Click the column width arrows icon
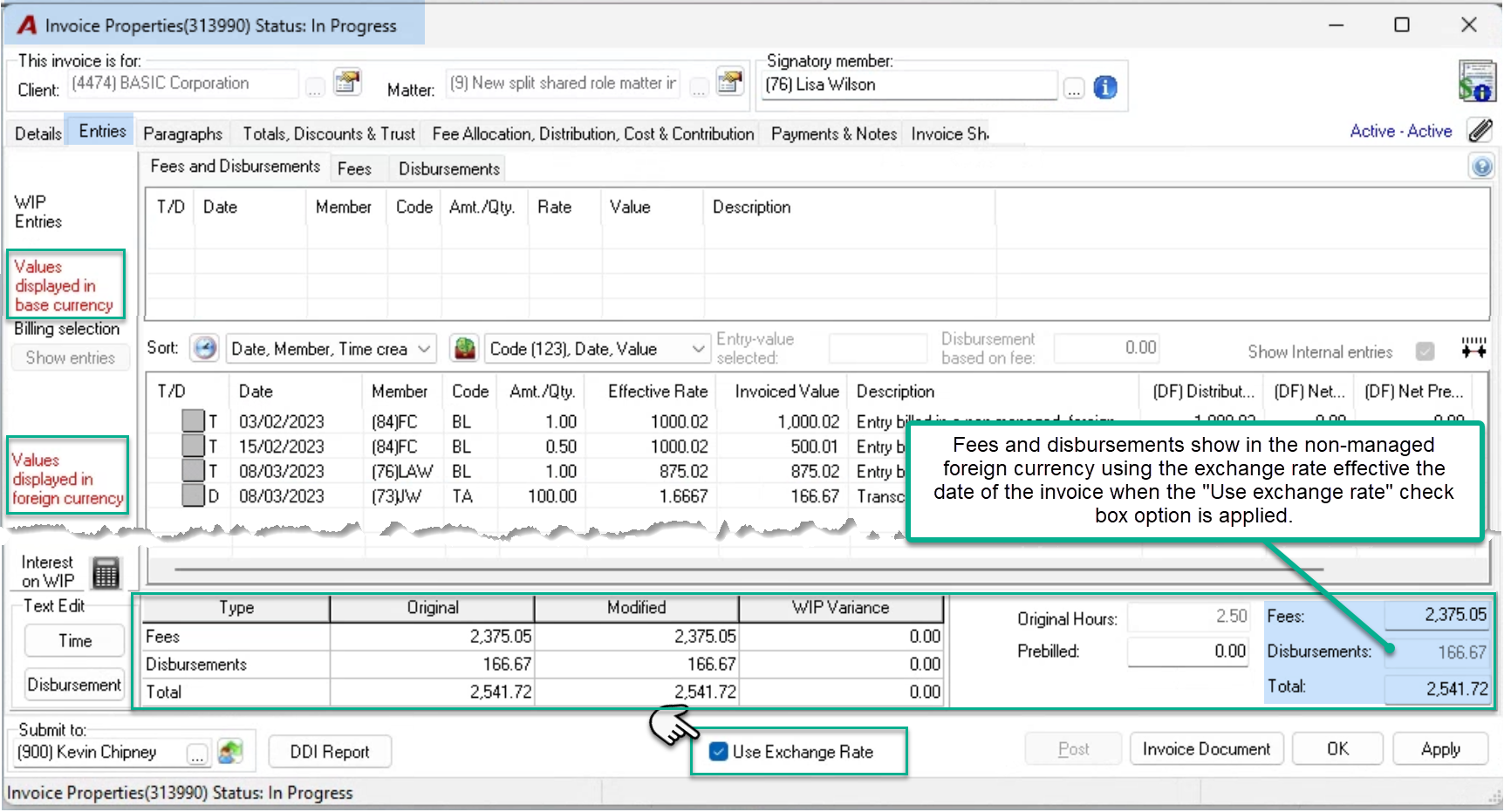The image size is (1504, 812). 1474,348
